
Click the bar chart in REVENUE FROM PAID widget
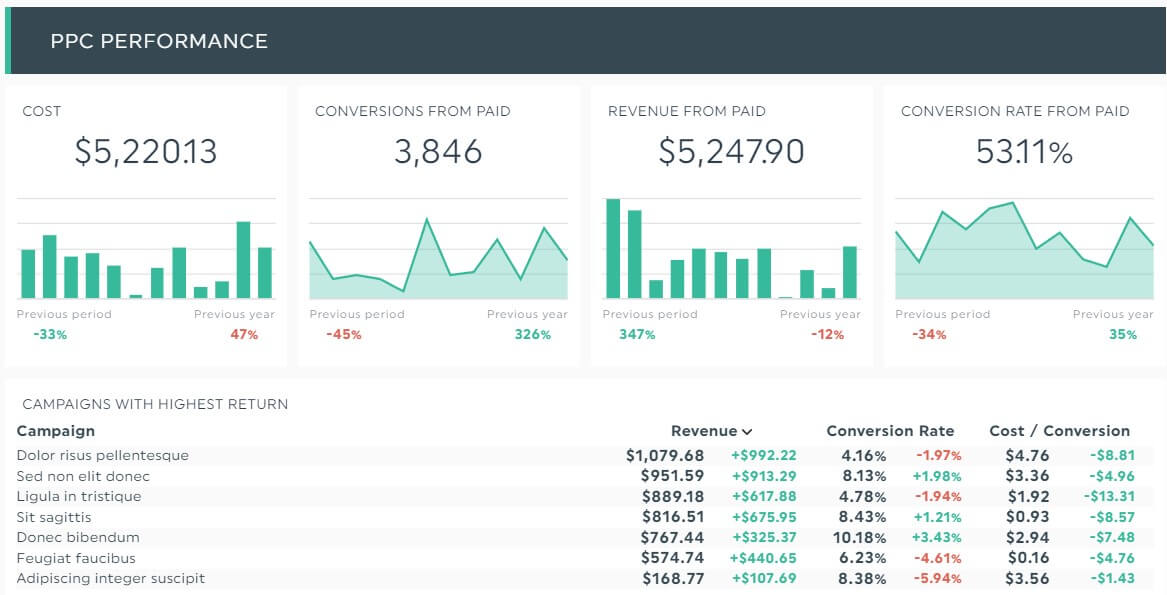(730, 250)
